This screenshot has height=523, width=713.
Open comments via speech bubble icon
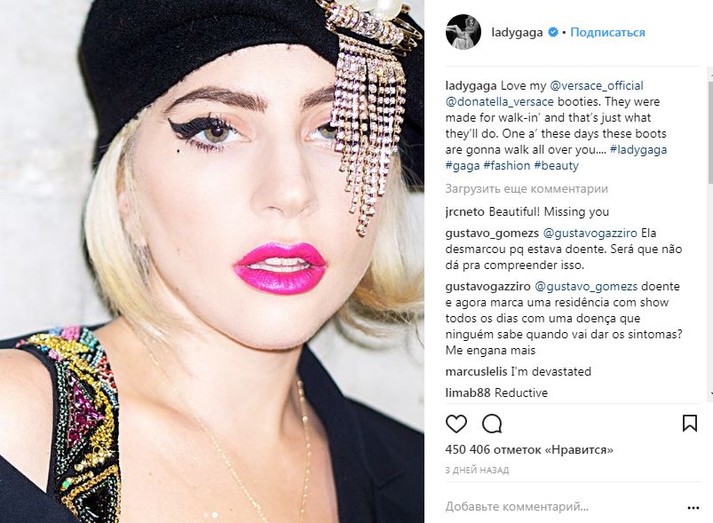pos(492,424)
